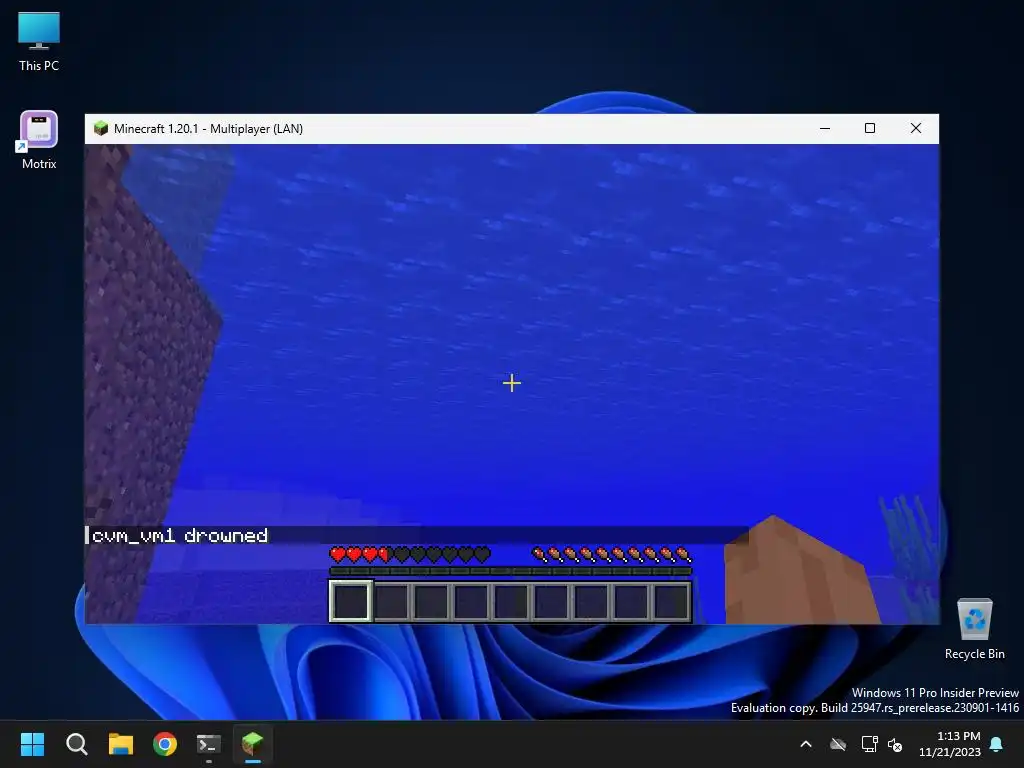Click the Minecraft window title text
The width and height of the screenshot is (1024, 768).
[x=208, y=129]
